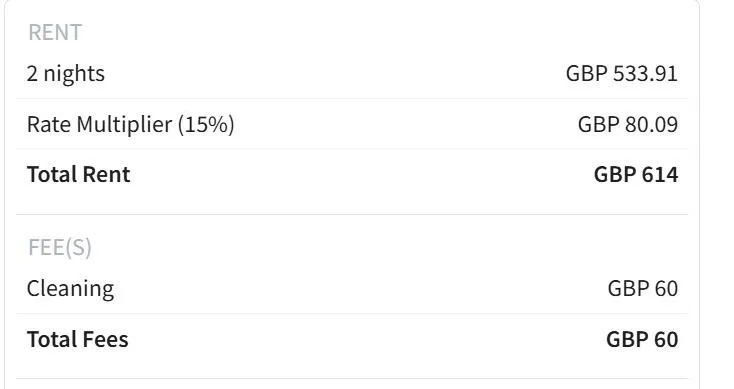Click the Cleaning row GBP 60 amount
The width and height of the screenshot is (734, 389).
[x=643, y=288]
